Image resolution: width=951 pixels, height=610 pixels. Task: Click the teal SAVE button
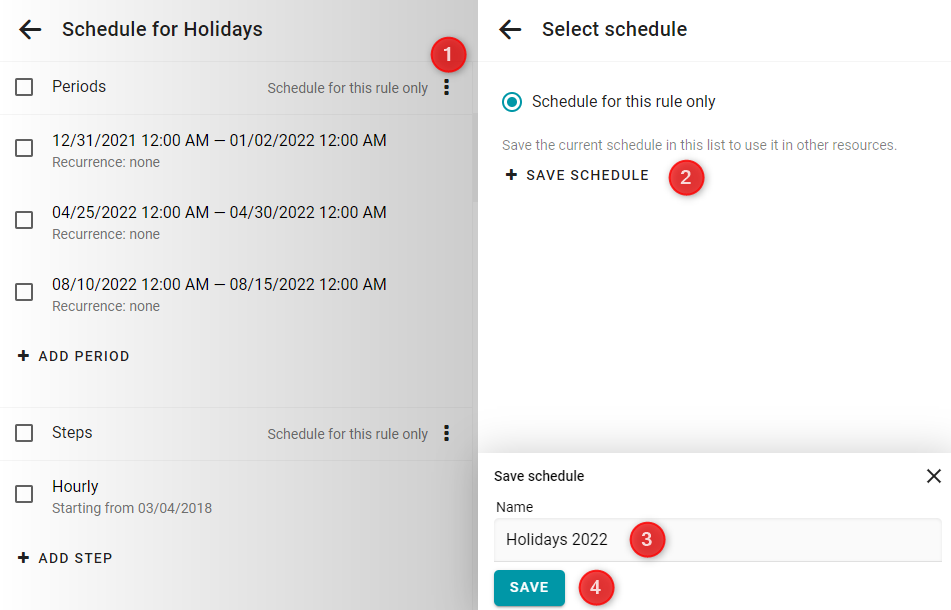[529, 588]
